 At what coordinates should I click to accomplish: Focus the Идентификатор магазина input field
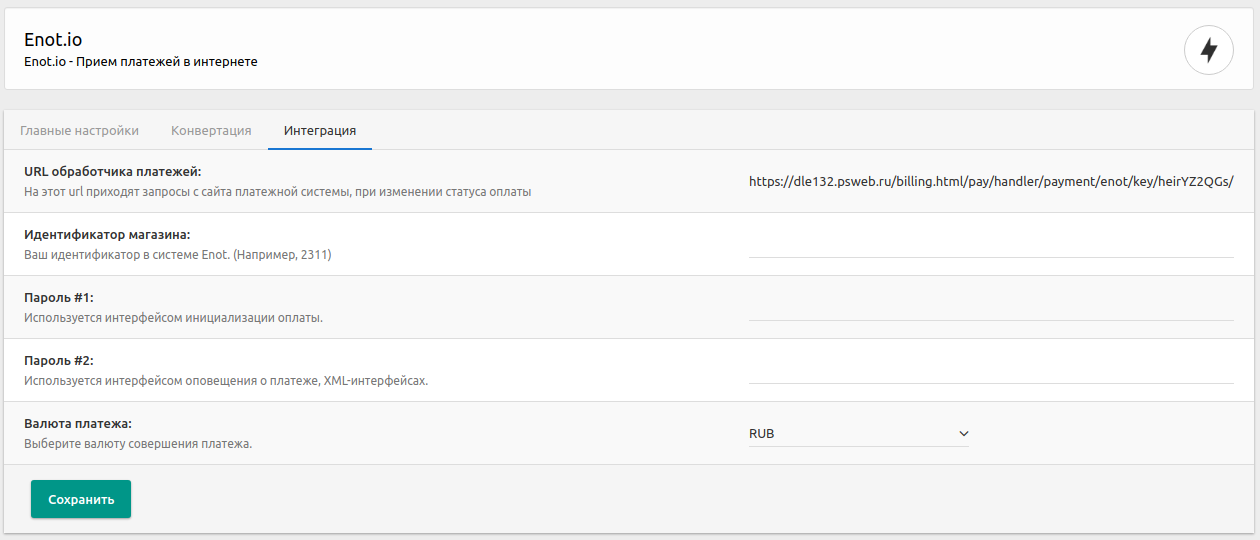coord(991,244)
